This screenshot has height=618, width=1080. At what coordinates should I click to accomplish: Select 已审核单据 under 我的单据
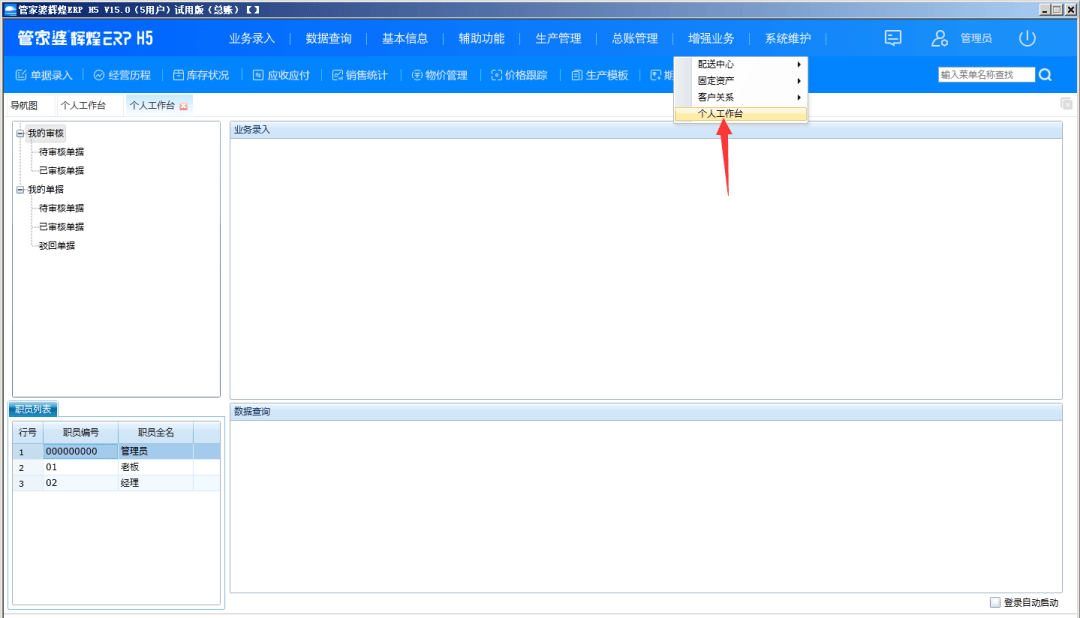pyautogui.click(x=61, y=227)
